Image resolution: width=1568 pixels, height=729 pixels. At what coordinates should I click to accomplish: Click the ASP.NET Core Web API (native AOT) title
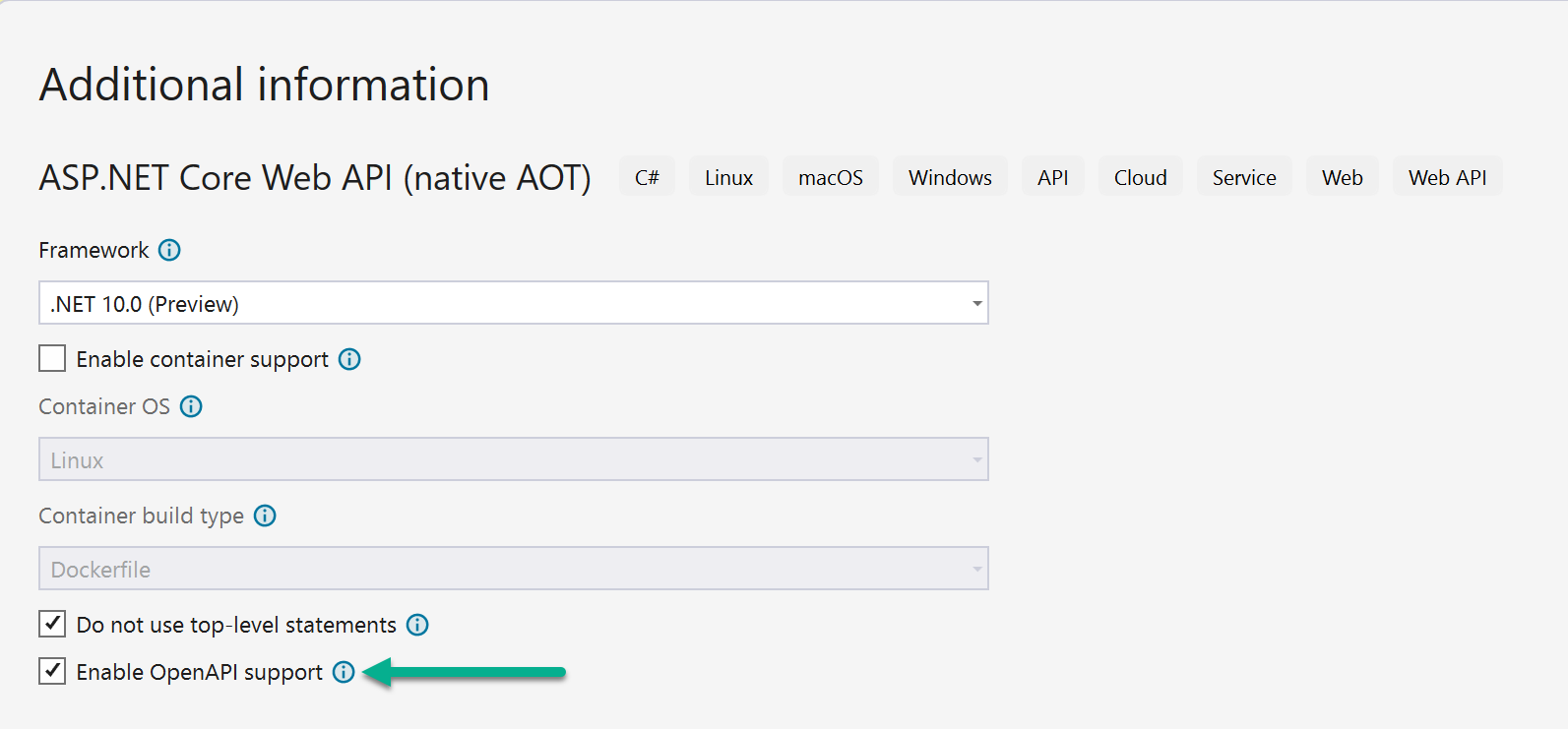[x=315, y=178]
